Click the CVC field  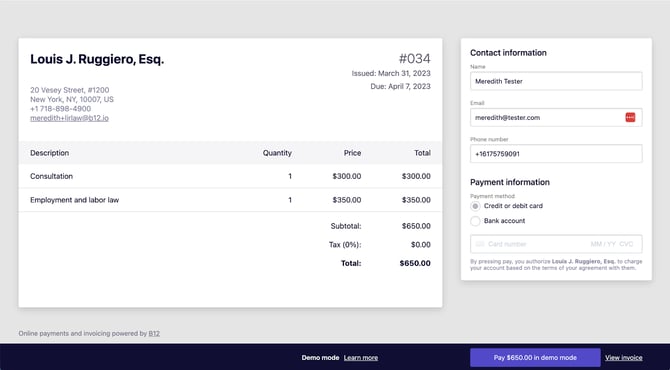(x=626, y=244)
